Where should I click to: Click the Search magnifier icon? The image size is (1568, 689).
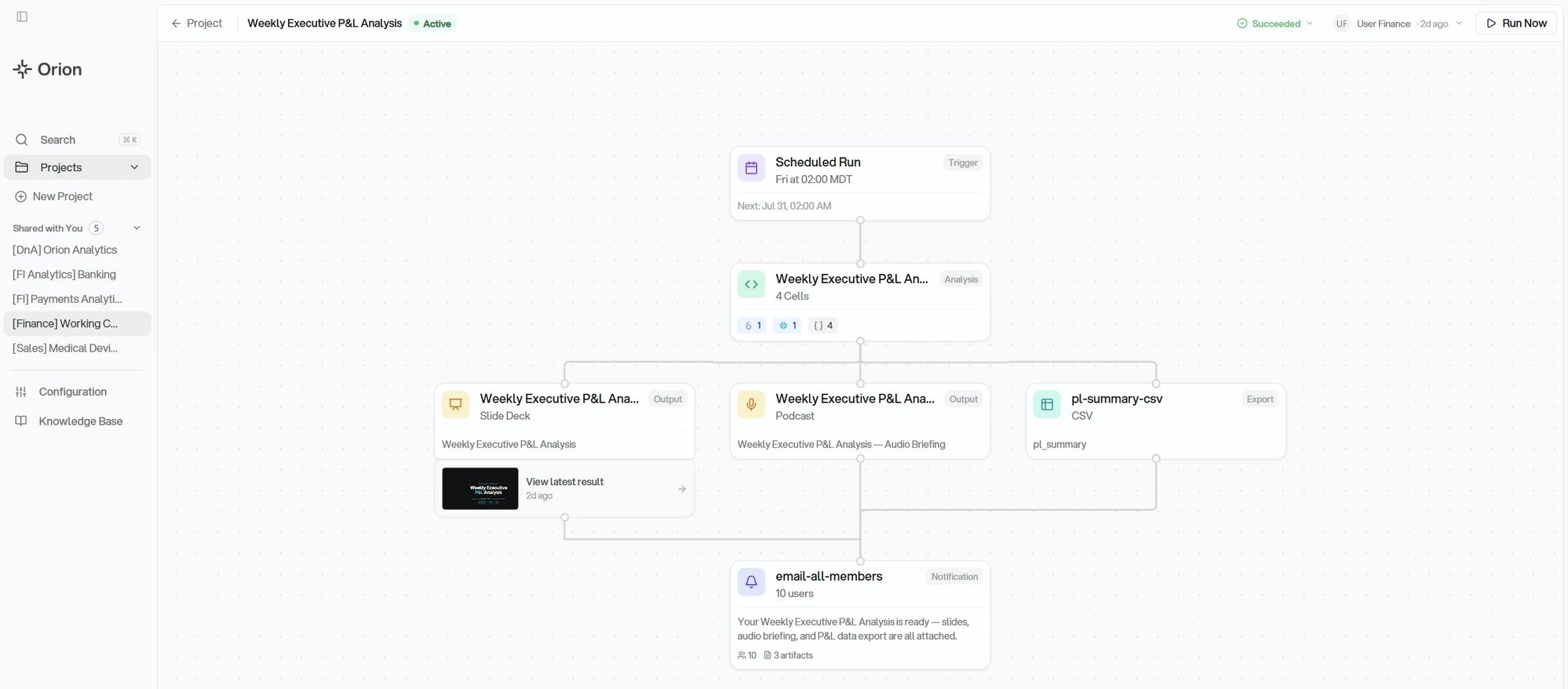(22, 140)
